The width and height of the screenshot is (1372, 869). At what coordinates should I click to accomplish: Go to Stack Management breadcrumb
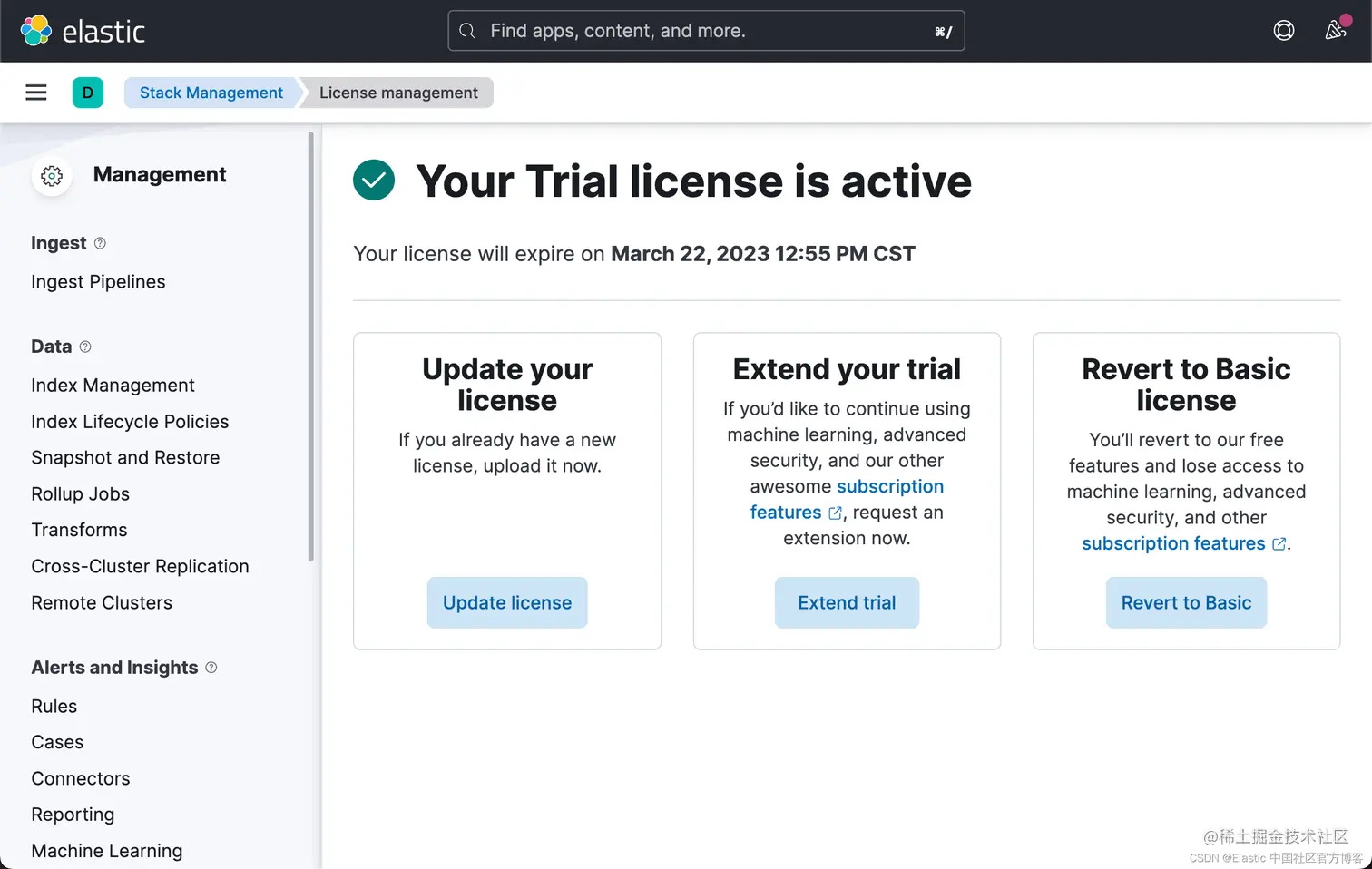pos(211,93)
